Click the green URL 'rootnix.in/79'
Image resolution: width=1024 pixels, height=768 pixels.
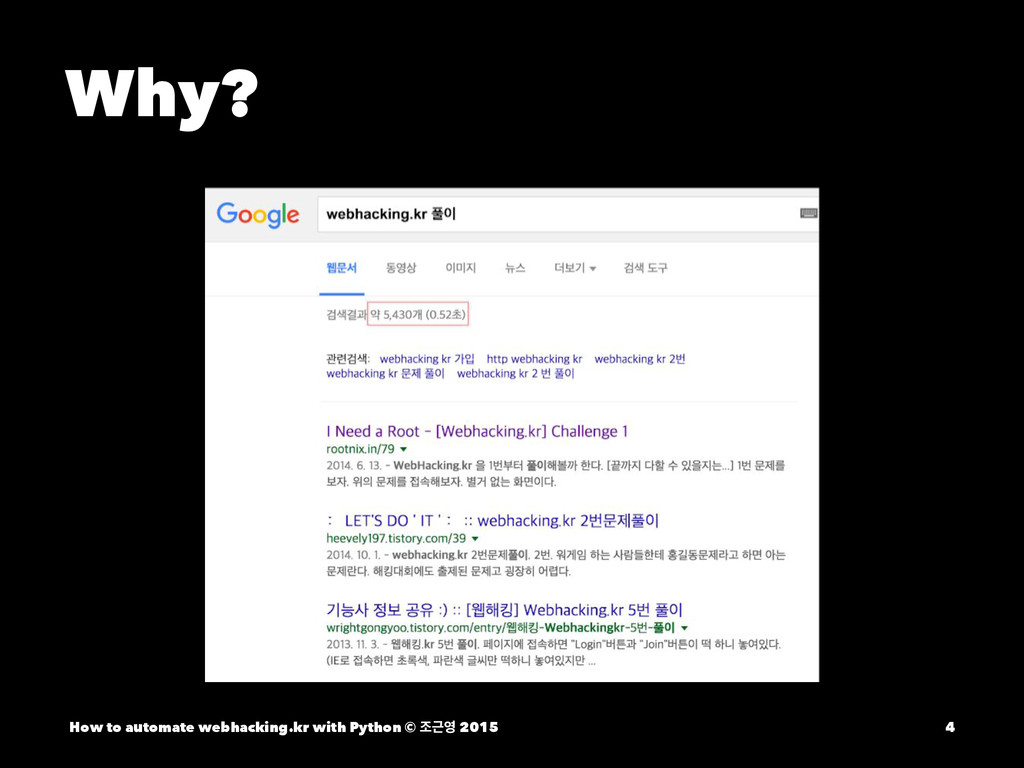tap(360, 449)
